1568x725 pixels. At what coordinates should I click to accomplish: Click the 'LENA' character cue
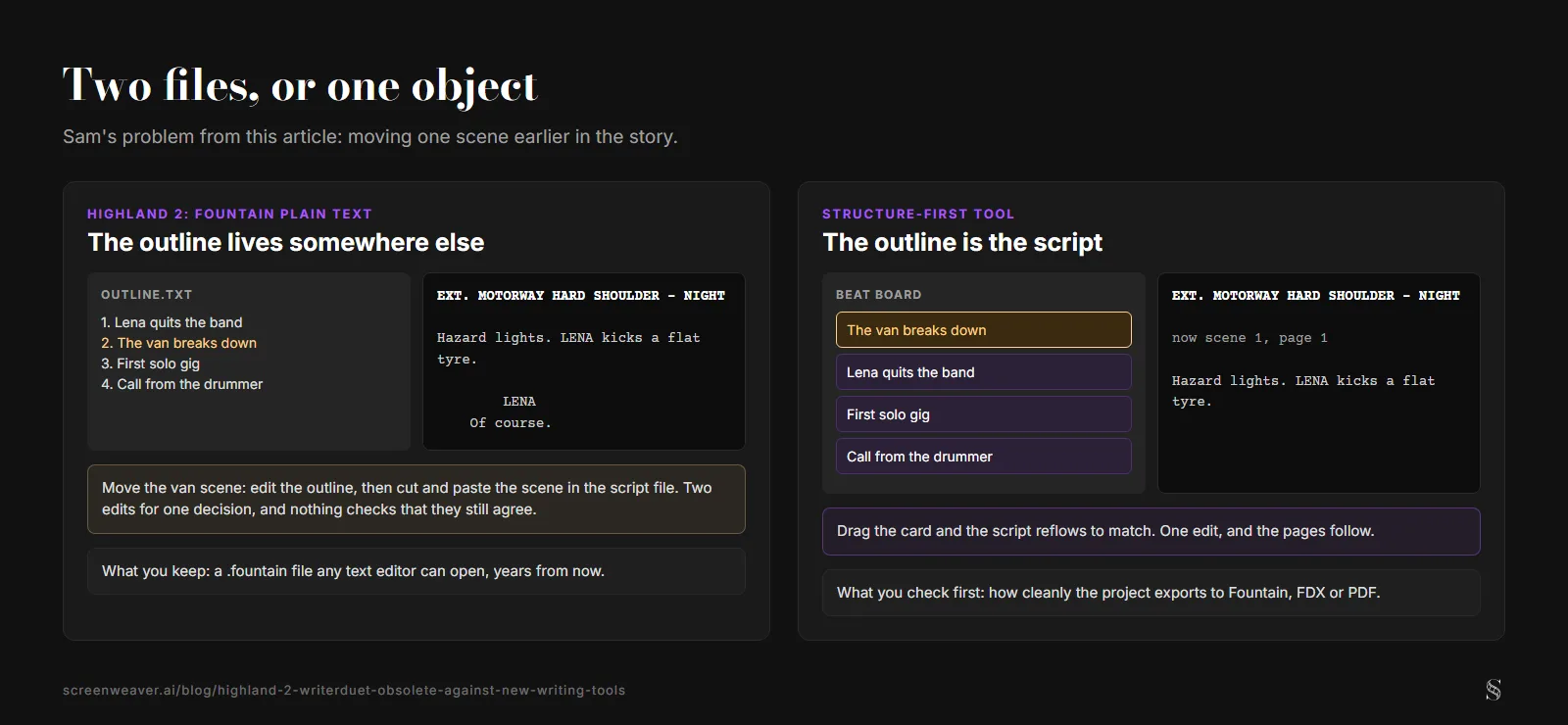coord(519,402)
